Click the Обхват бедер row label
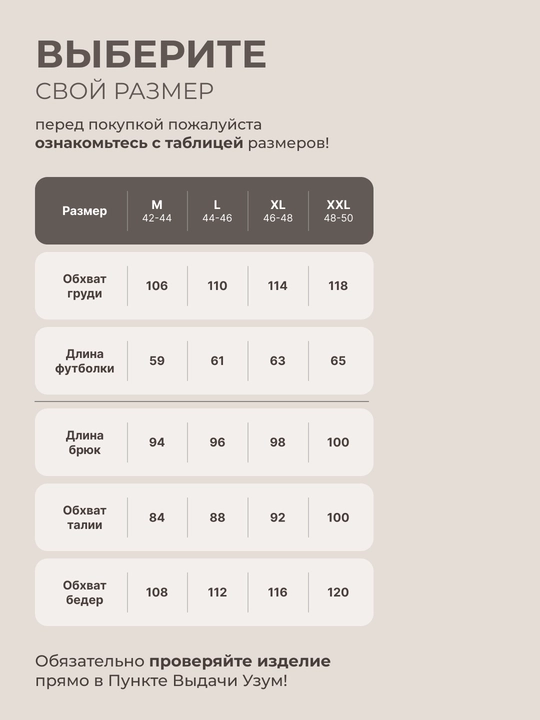The image size is (540, 720). [84, 592]
